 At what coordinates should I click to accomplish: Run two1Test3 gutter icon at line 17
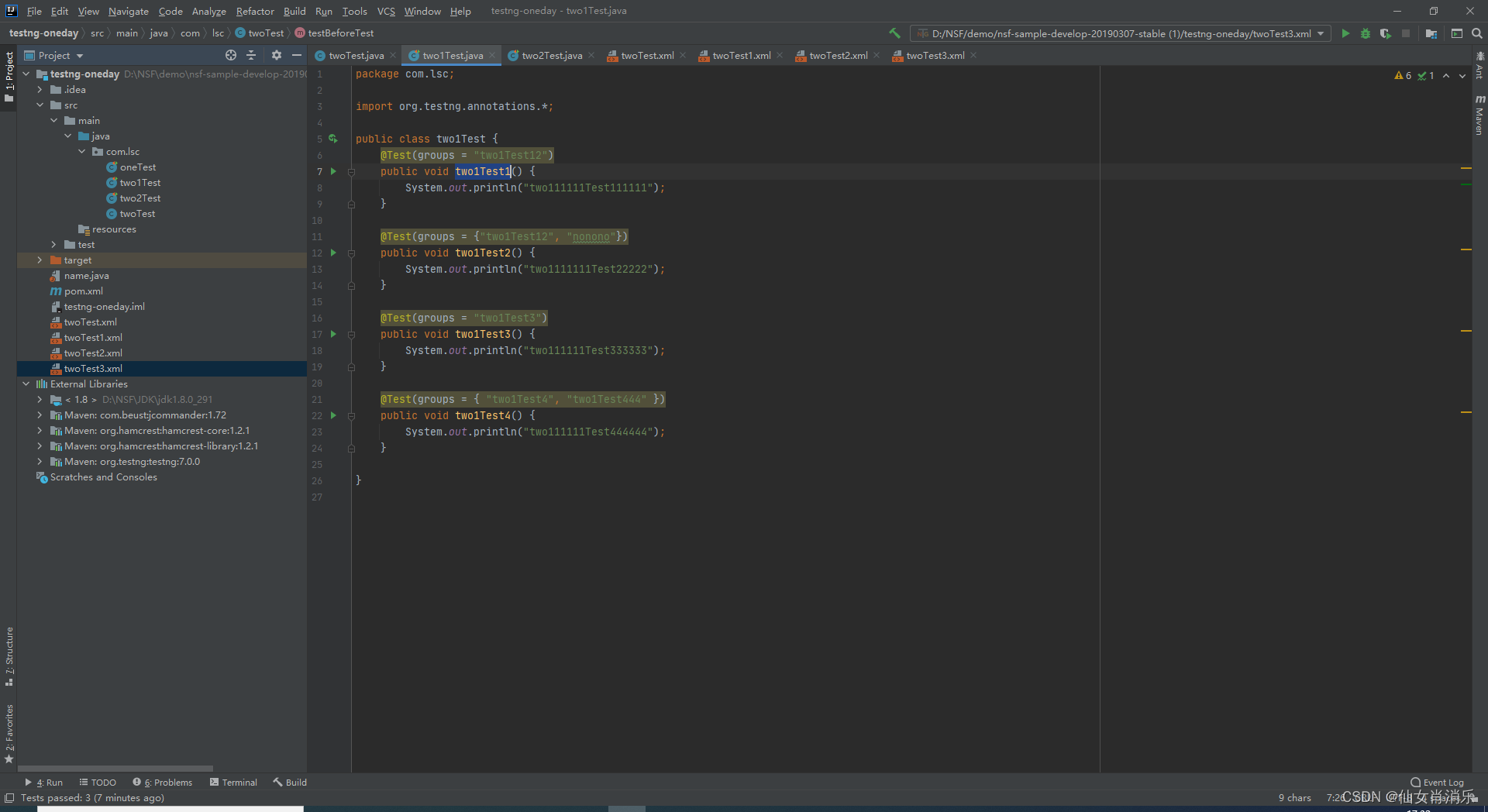click(x=334, y=334)
